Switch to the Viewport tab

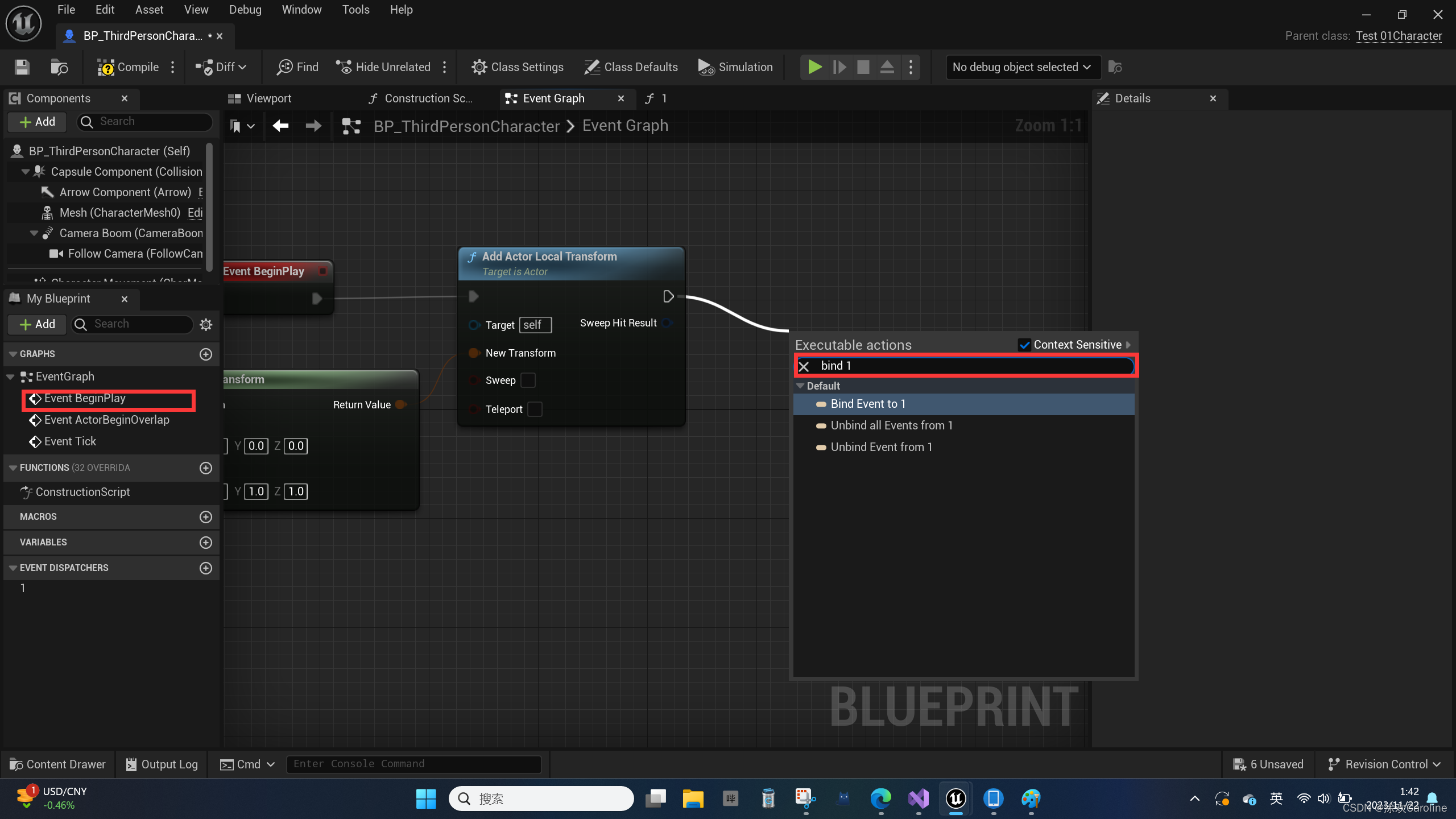tap(268, 98)
